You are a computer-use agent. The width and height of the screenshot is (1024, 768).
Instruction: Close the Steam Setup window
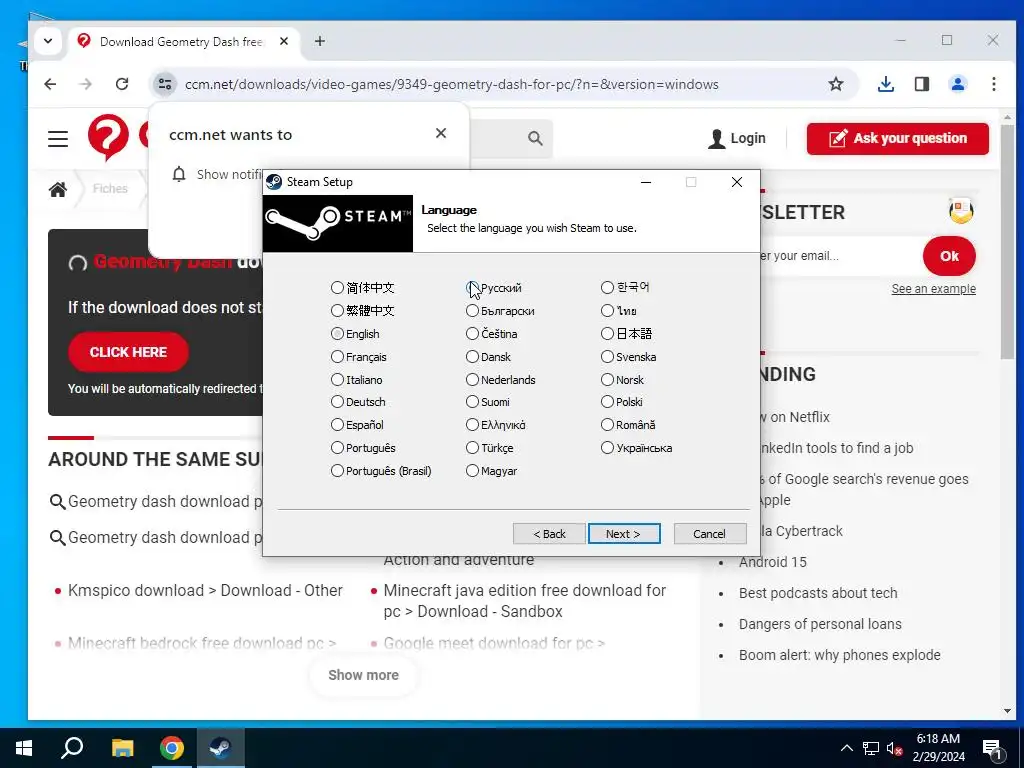click(737, 182)
